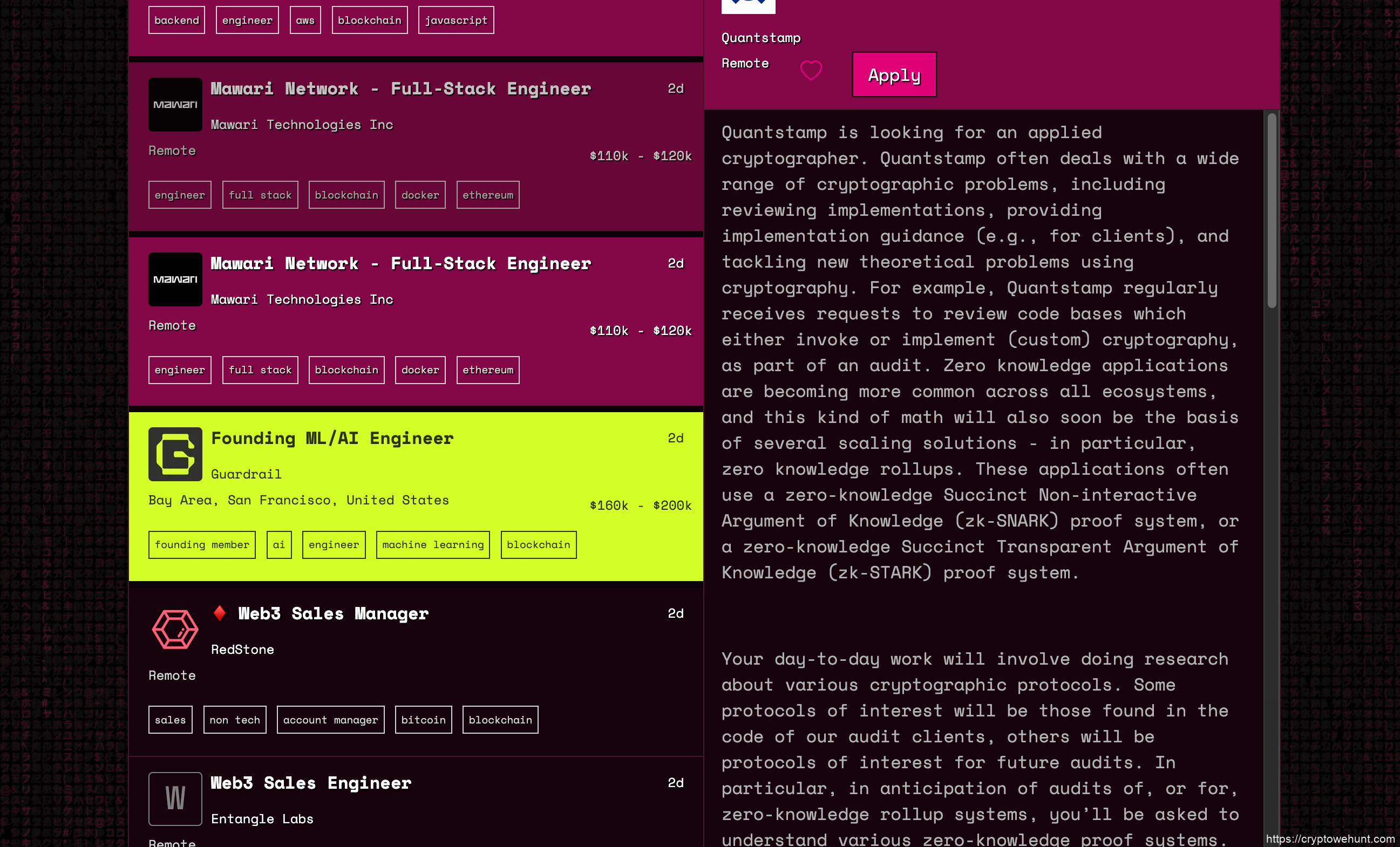This screenshot has height=847, width=1400.
Task: Click the account manager tag
Action: pyautogui.click(x=330, y=720)
